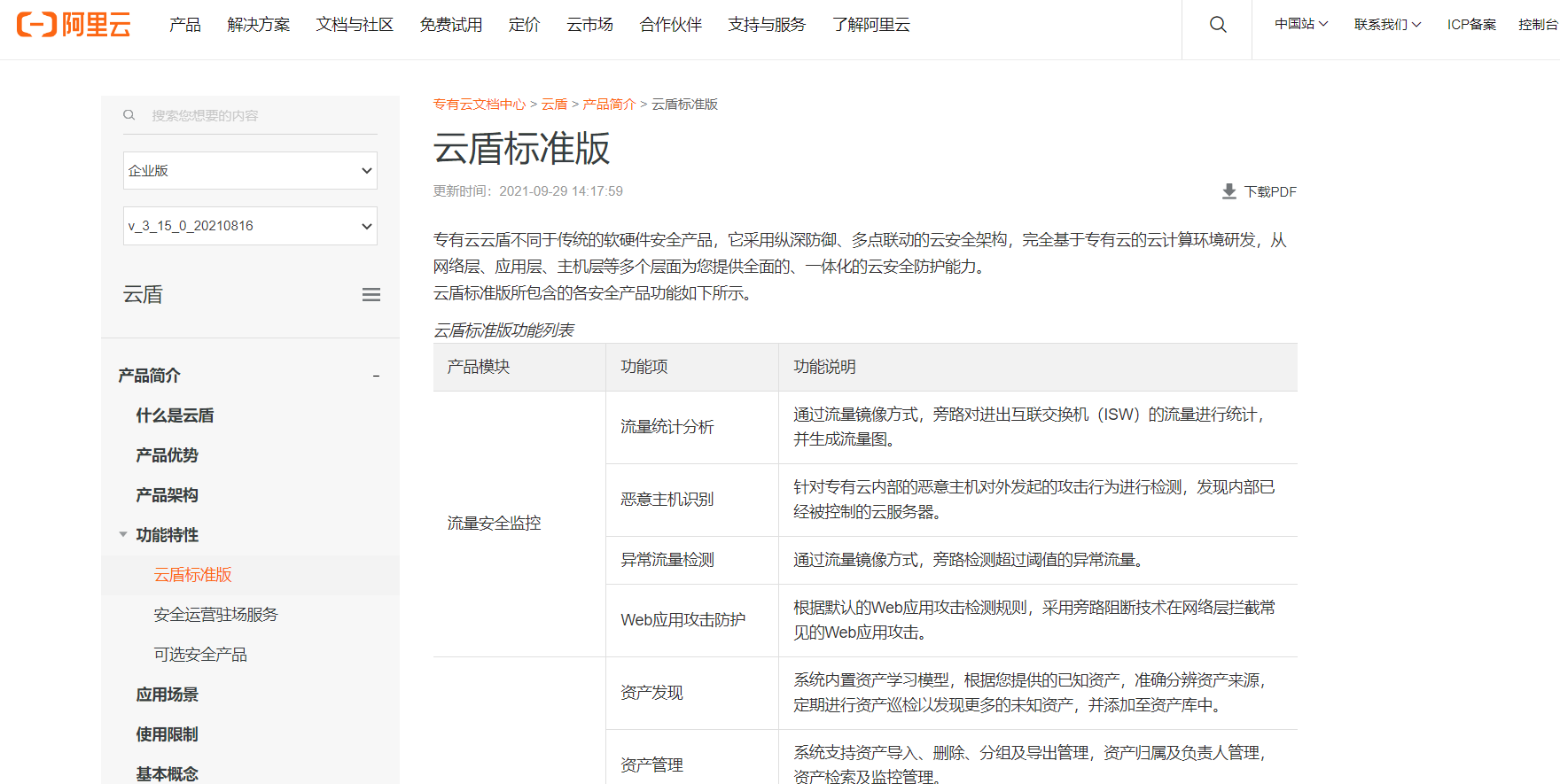Click the 下载PDF text link
Screen dimensions: 1560x784
tap(1270, 191)
